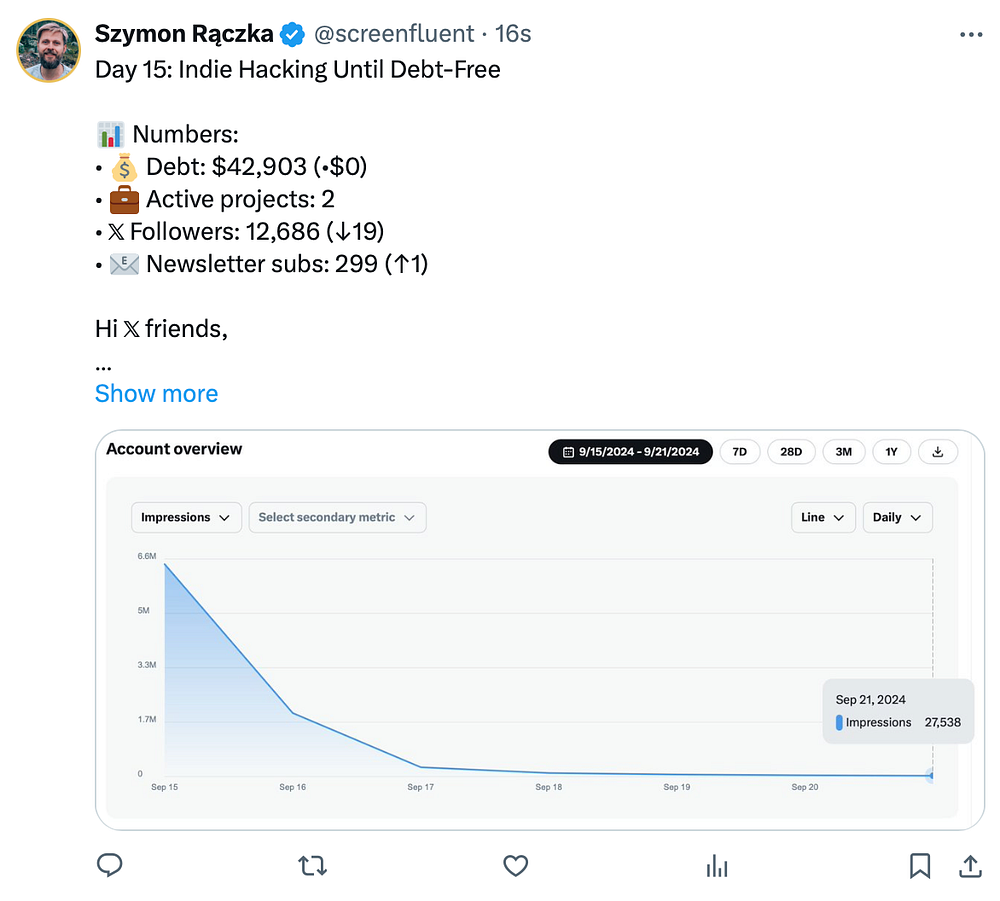The image size is (1000, 901).
Task: Open post analytics bar chart icon
Action: pos(717,865)
